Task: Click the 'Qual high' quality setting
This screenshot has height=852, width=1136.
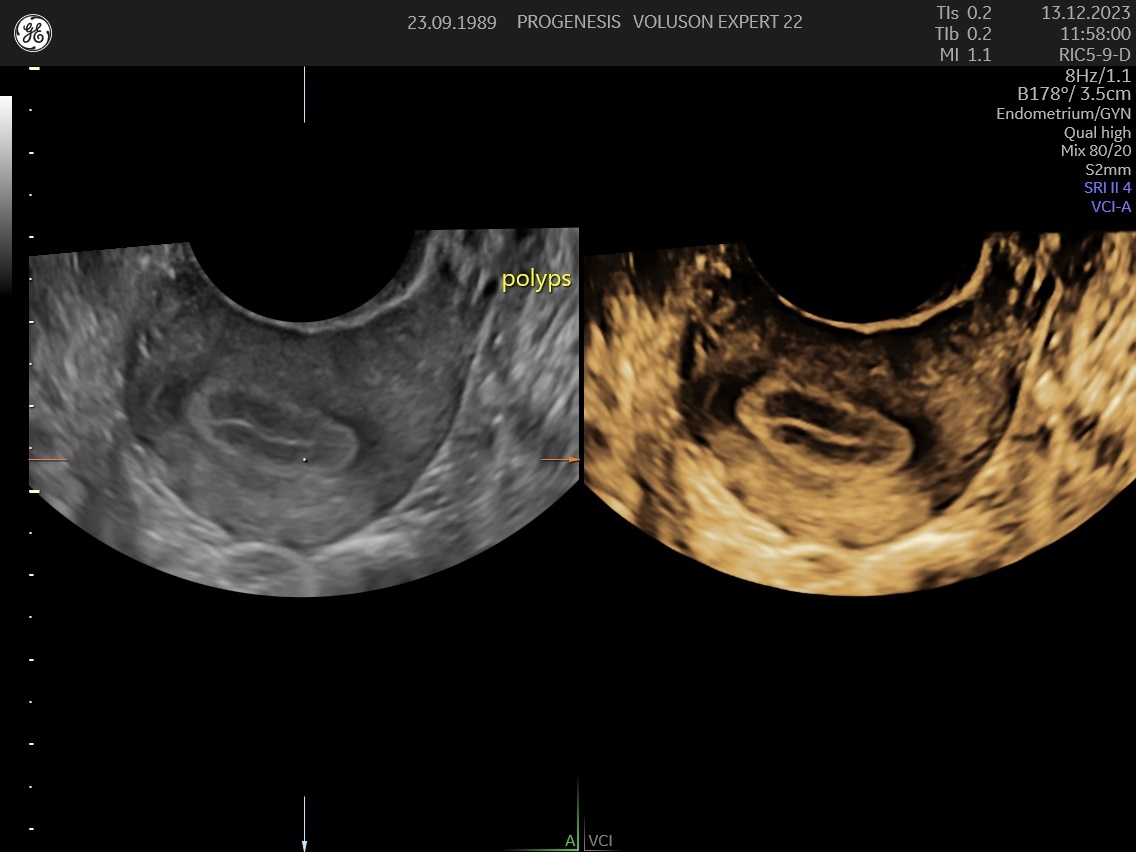Action: coord(1097,133)
